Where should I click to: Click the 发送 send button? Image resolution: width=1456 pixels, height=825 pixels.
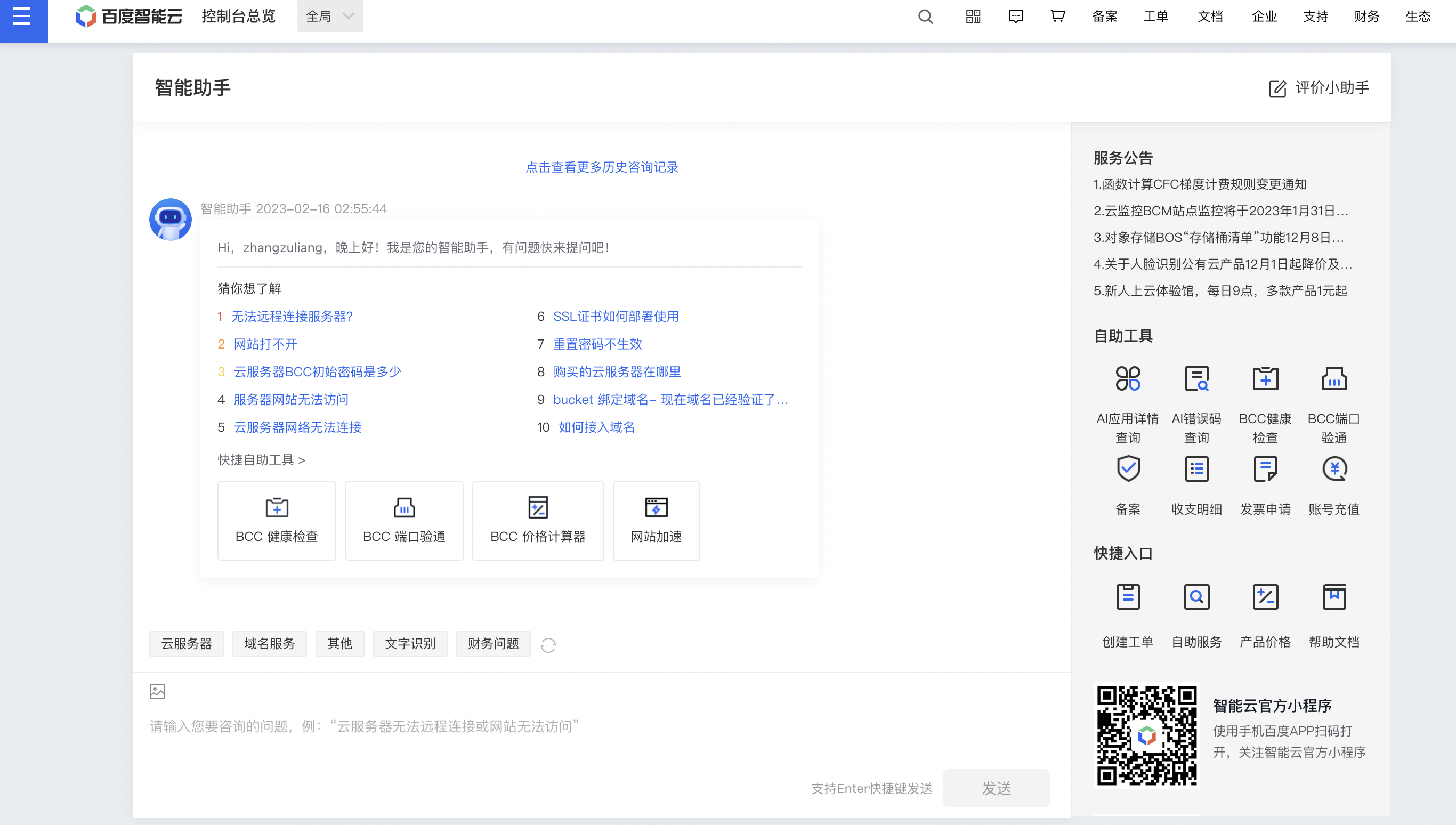coord(996,788)
